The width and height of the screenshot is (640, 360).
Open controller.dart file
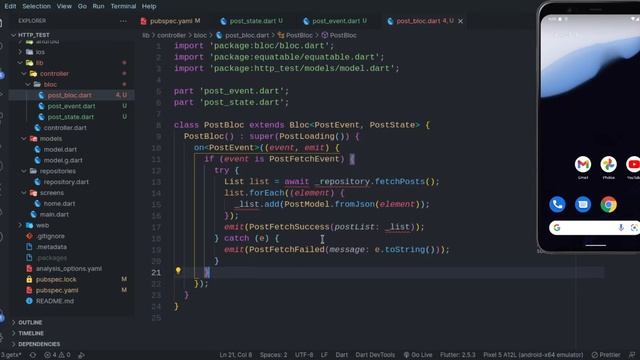pyautogui.click(x=65, y=128)
